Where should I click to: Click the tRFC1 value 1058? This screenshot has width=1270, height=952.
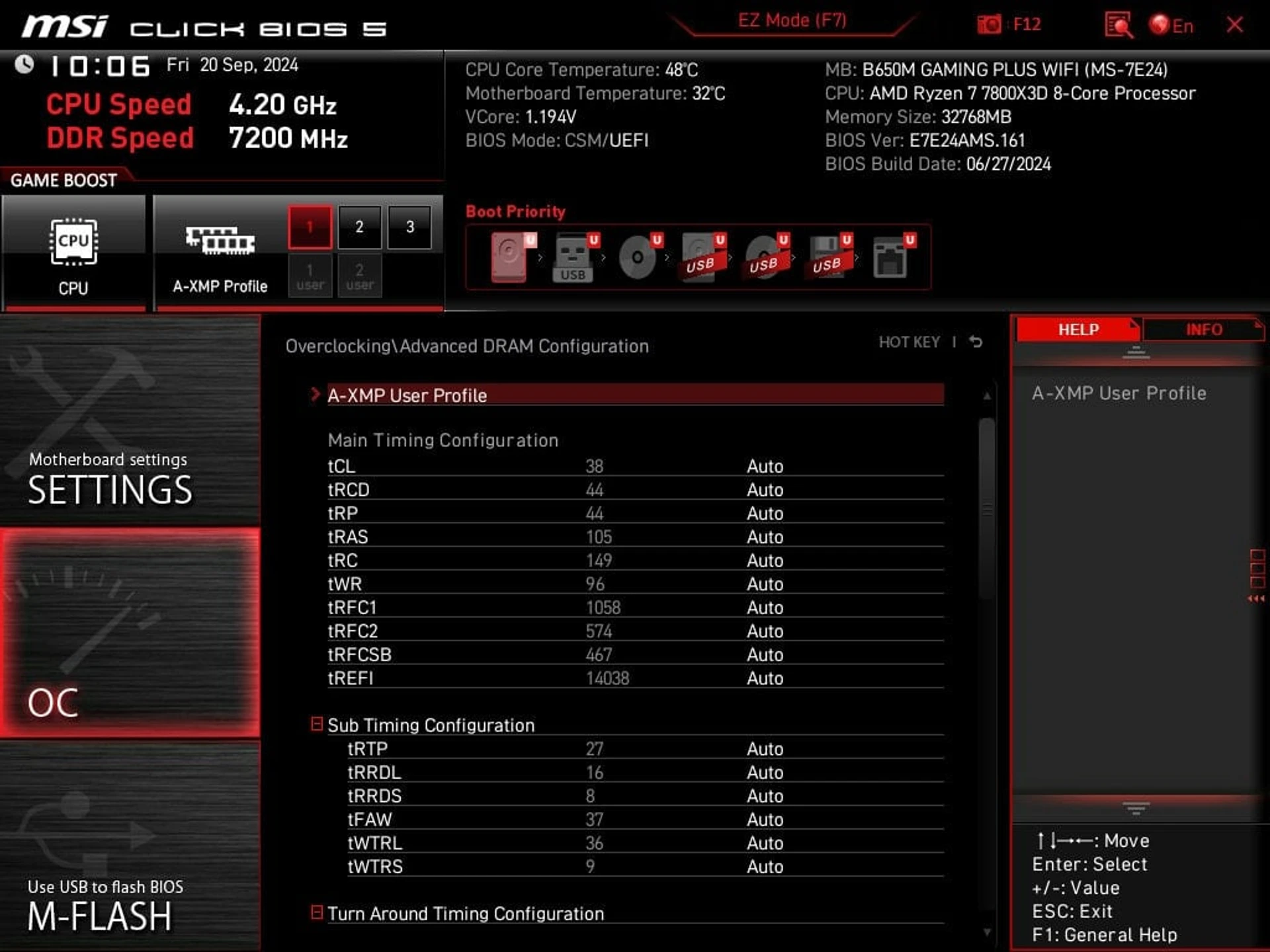(603, 608)
